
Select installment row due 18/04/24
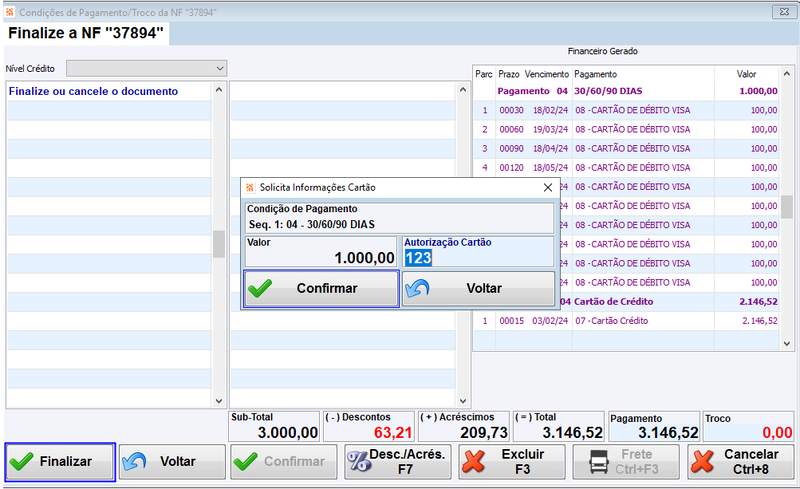626,149
